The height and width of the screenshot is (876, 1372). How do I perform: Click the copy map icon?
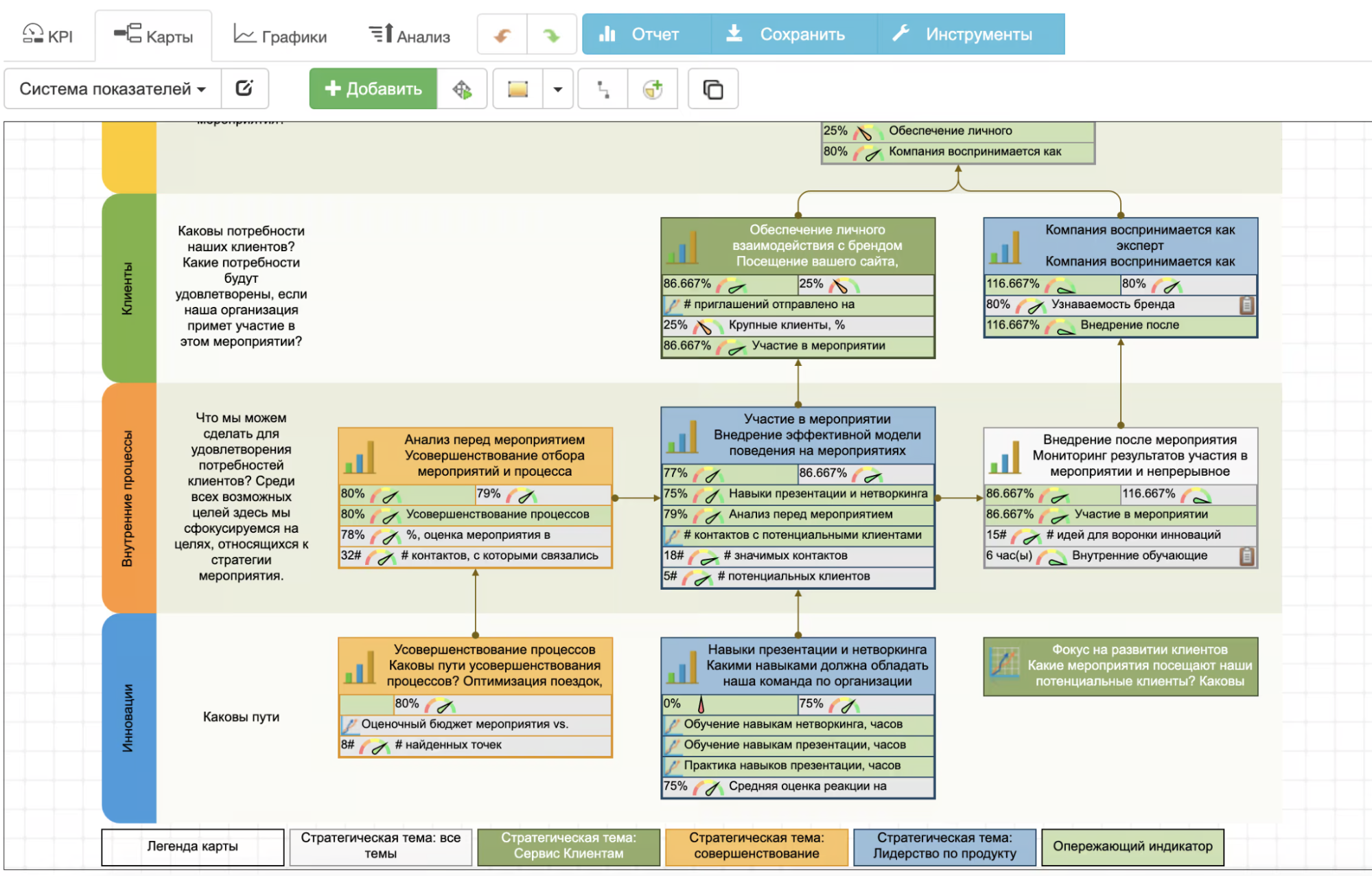(713, 89)
